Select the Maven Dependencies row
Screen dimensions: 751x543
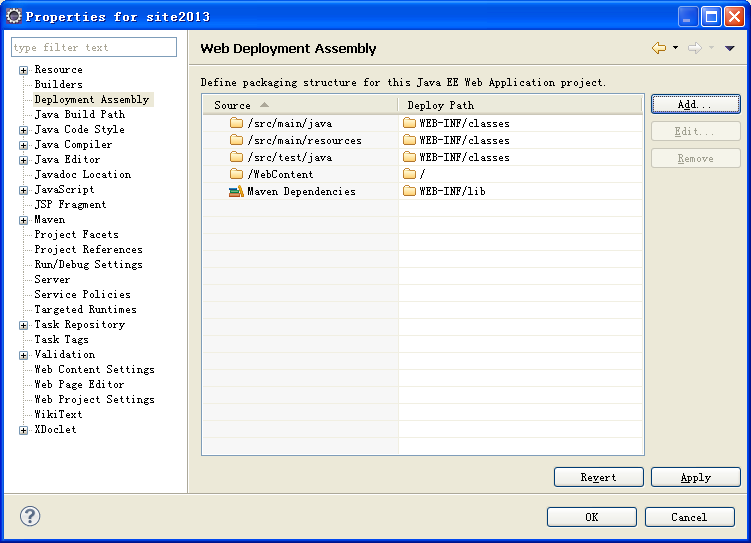click(300, 191)
